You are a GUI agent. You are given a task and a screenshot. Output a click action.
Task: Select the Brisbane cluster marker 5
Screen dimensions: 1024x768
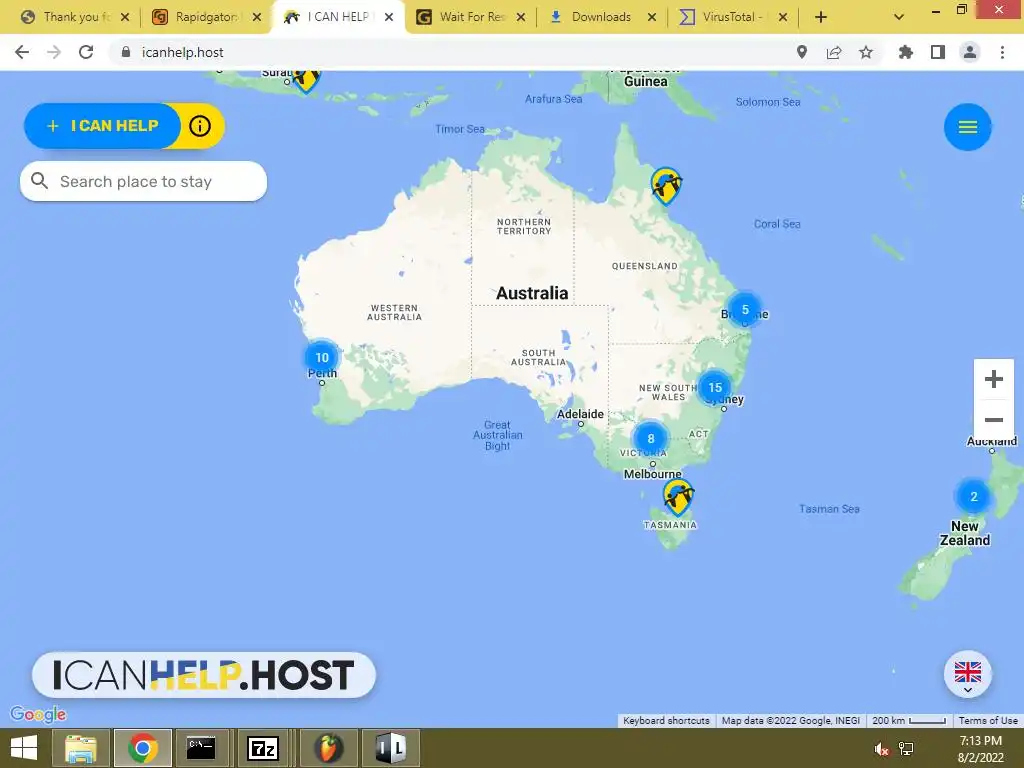pyautogui.click(x=745, y=310)
